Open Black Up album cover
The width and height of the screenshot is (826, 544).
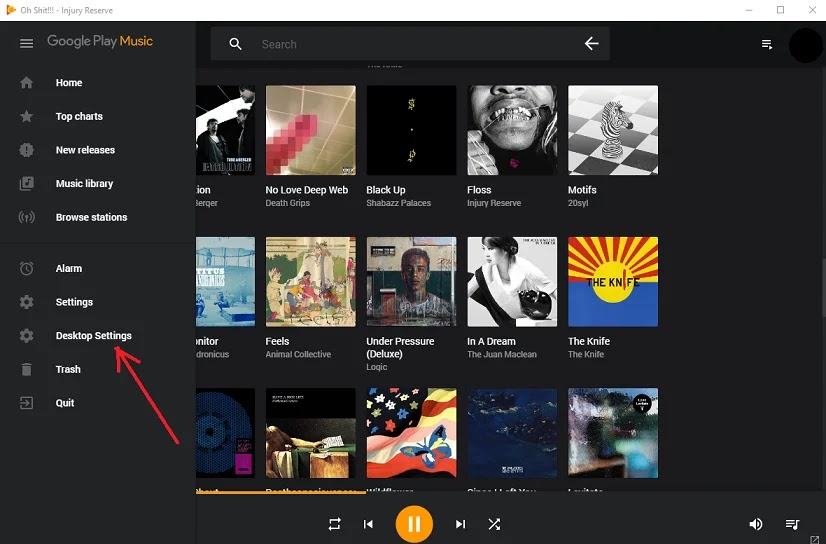(411, 130)
